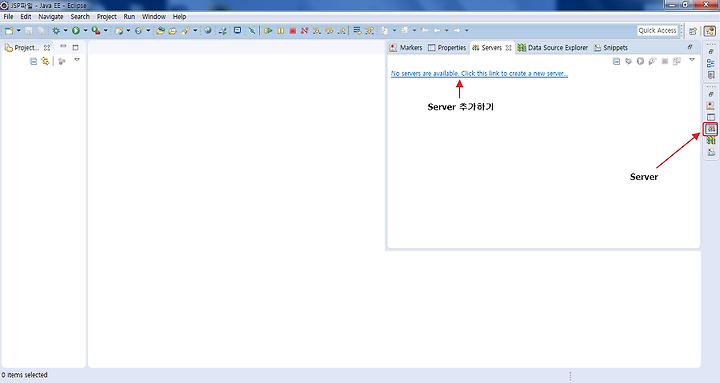Minimize the Project Explorer panel
The height and width of the screenshot is (383, 720).
63,47
